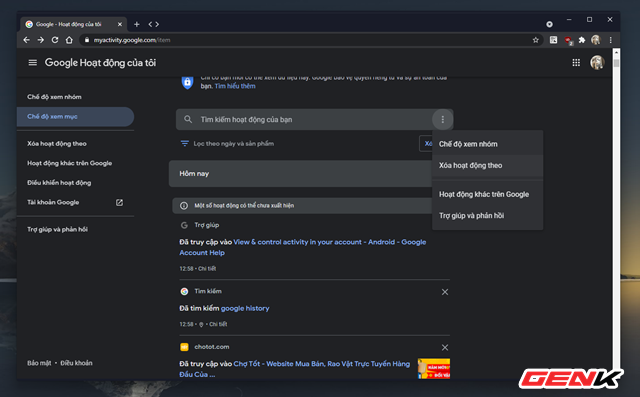The image size is (640, 397).
Task: Delete the chotot.com activity entry
Action: (445, 348)
